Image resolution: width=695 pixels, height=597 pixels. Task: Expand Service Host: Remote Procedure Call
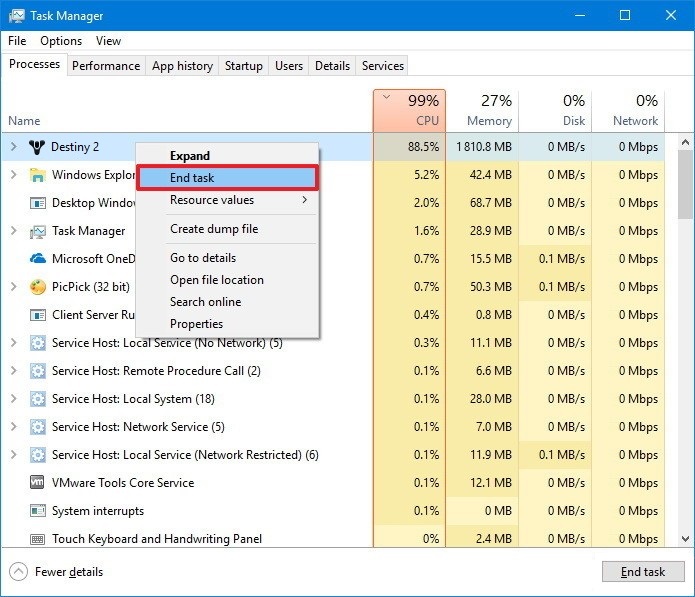(x=13, y=371)
